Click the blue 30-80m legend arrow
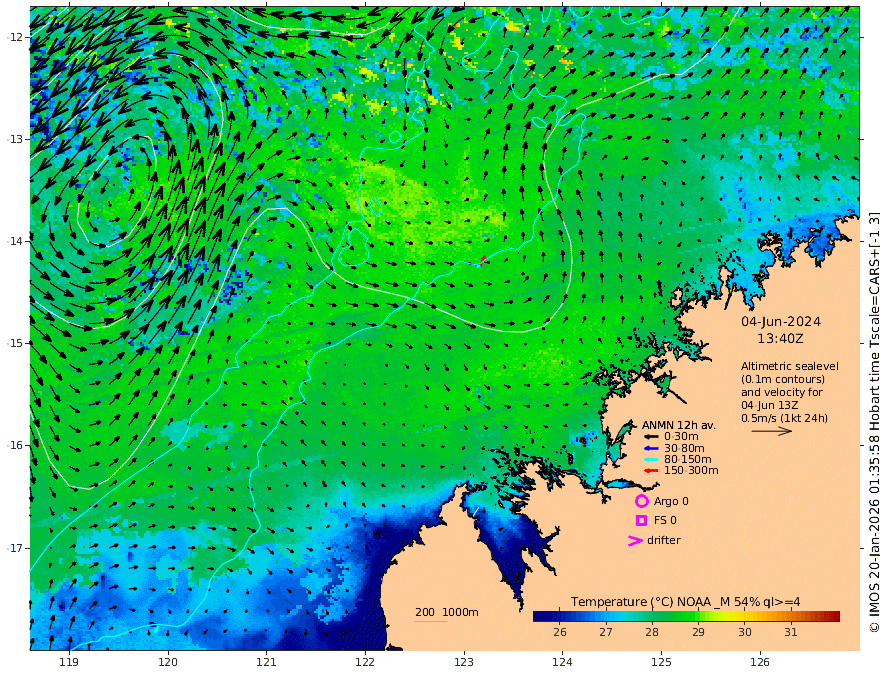 coord(651,448)
